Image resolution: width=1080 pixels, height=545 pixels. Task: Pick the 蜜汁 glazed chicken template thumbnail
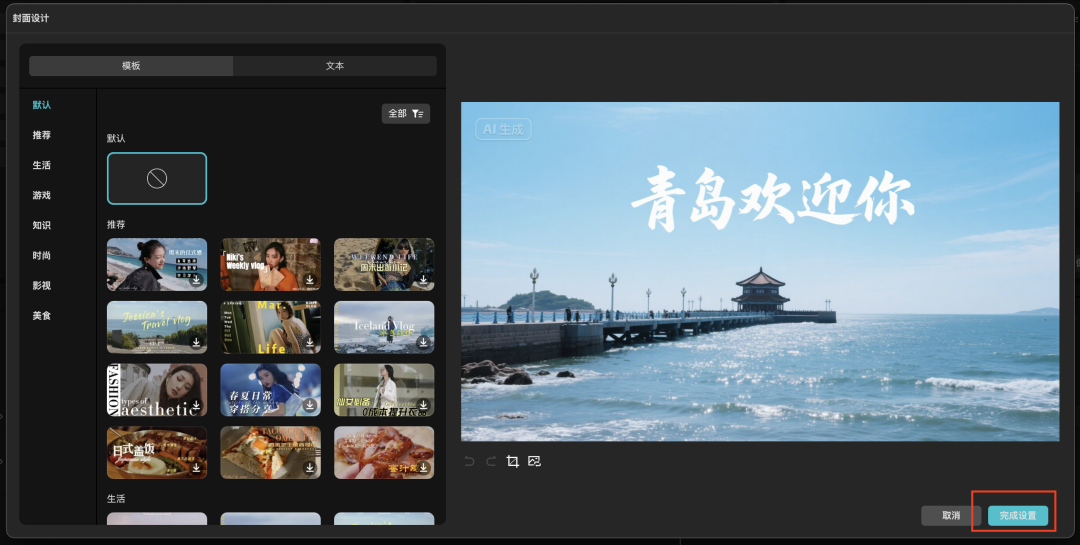point(384,453)
